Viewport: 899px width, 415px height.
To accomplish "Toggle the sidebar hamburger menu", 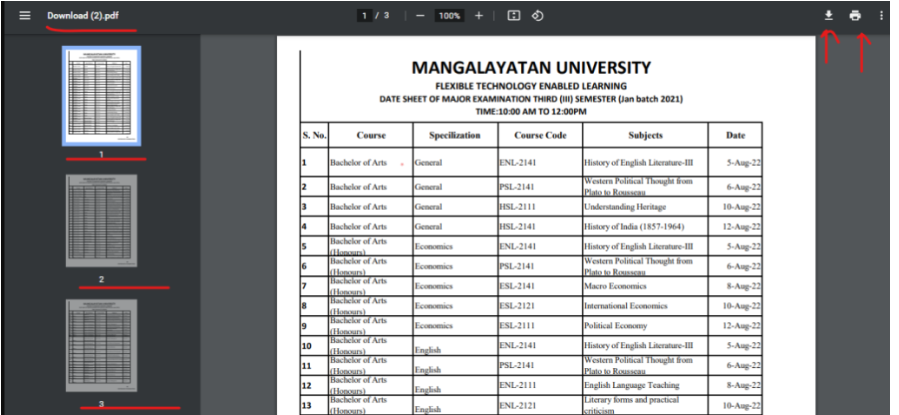I will [25, 15].
